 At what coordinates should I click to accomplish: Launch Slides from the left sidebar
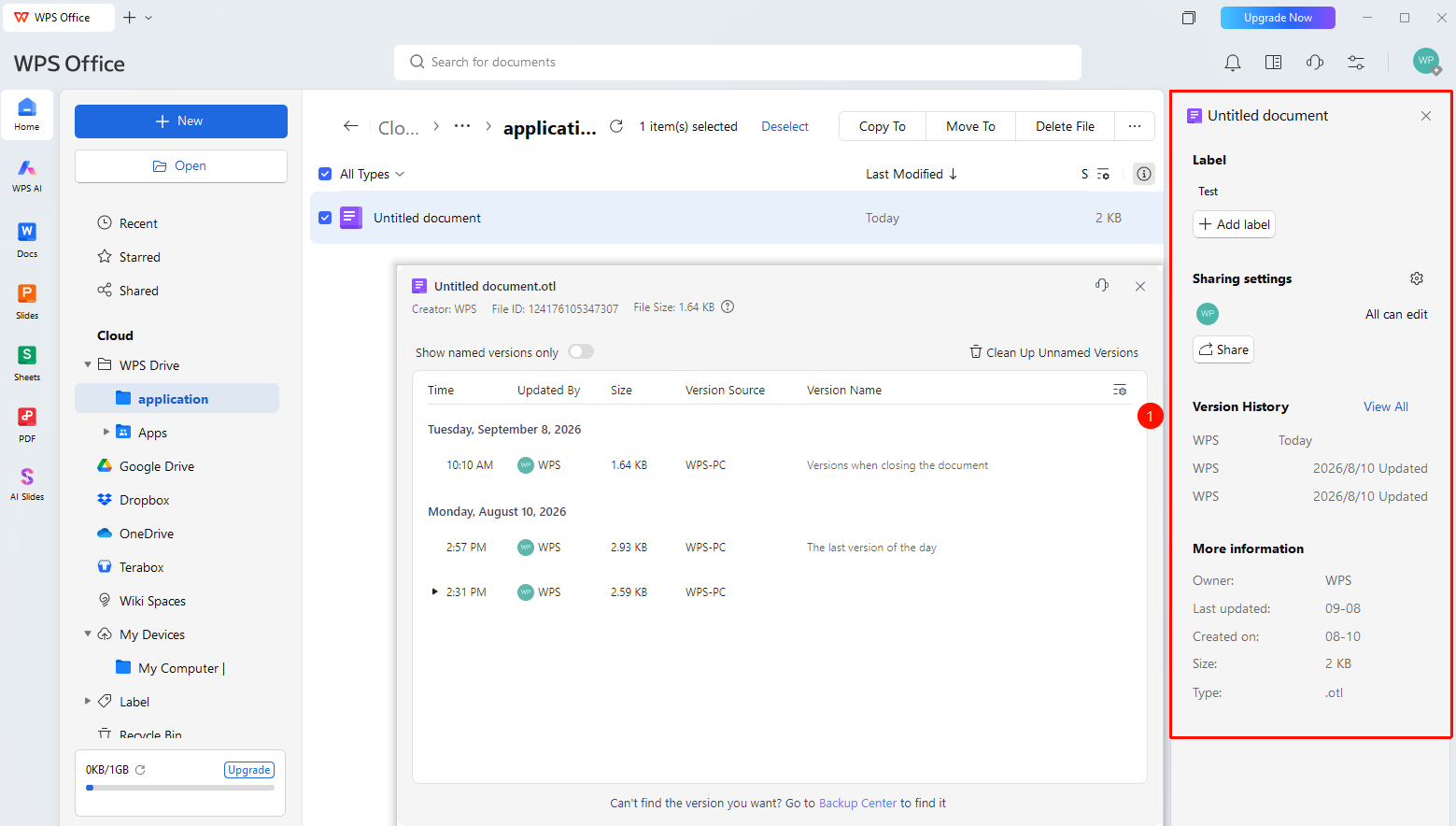(x=27, y=301)
